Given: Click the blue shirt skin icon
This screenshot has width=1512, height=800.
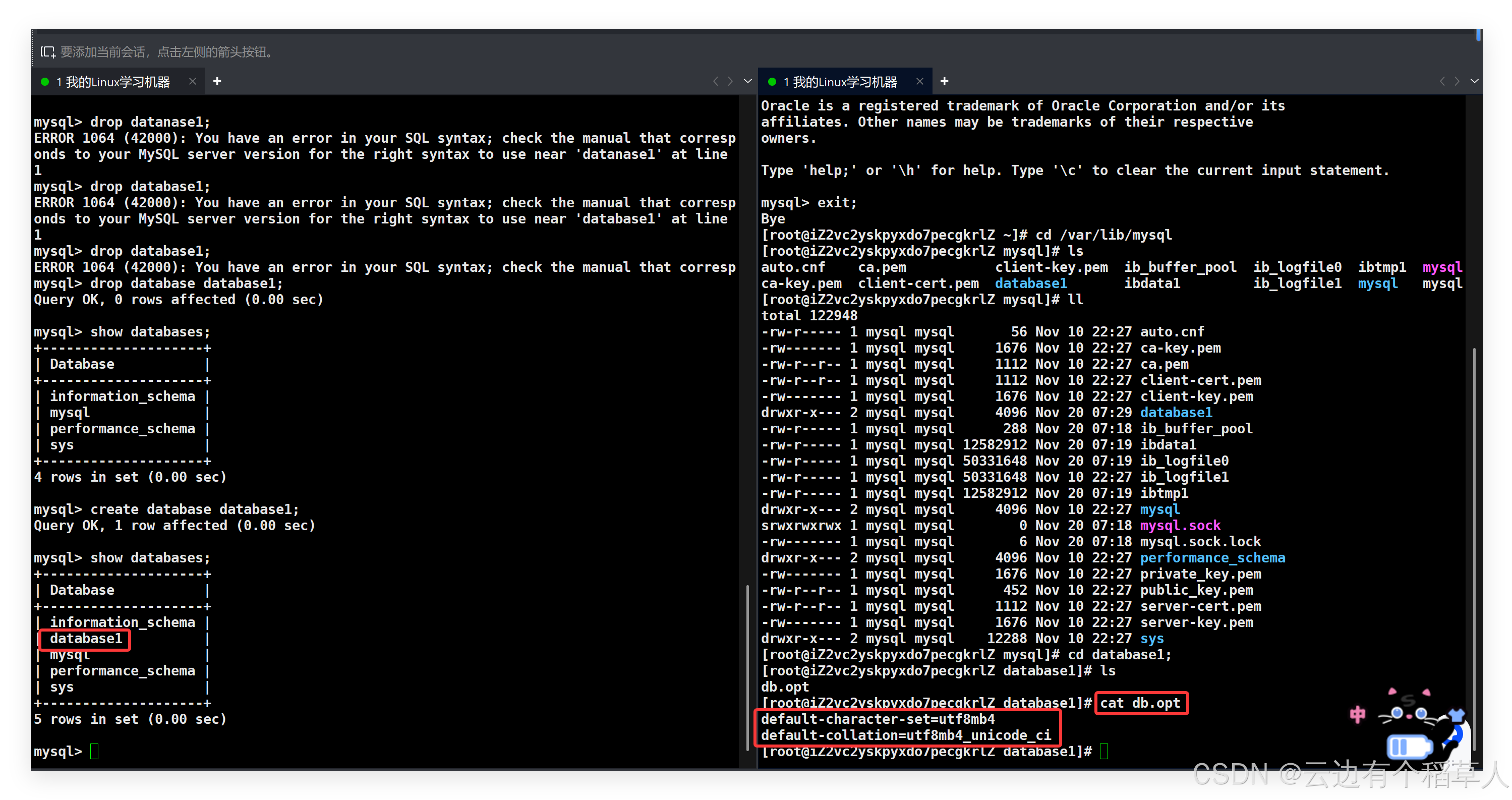Looking at the screenshot, I should point(1457,714).
